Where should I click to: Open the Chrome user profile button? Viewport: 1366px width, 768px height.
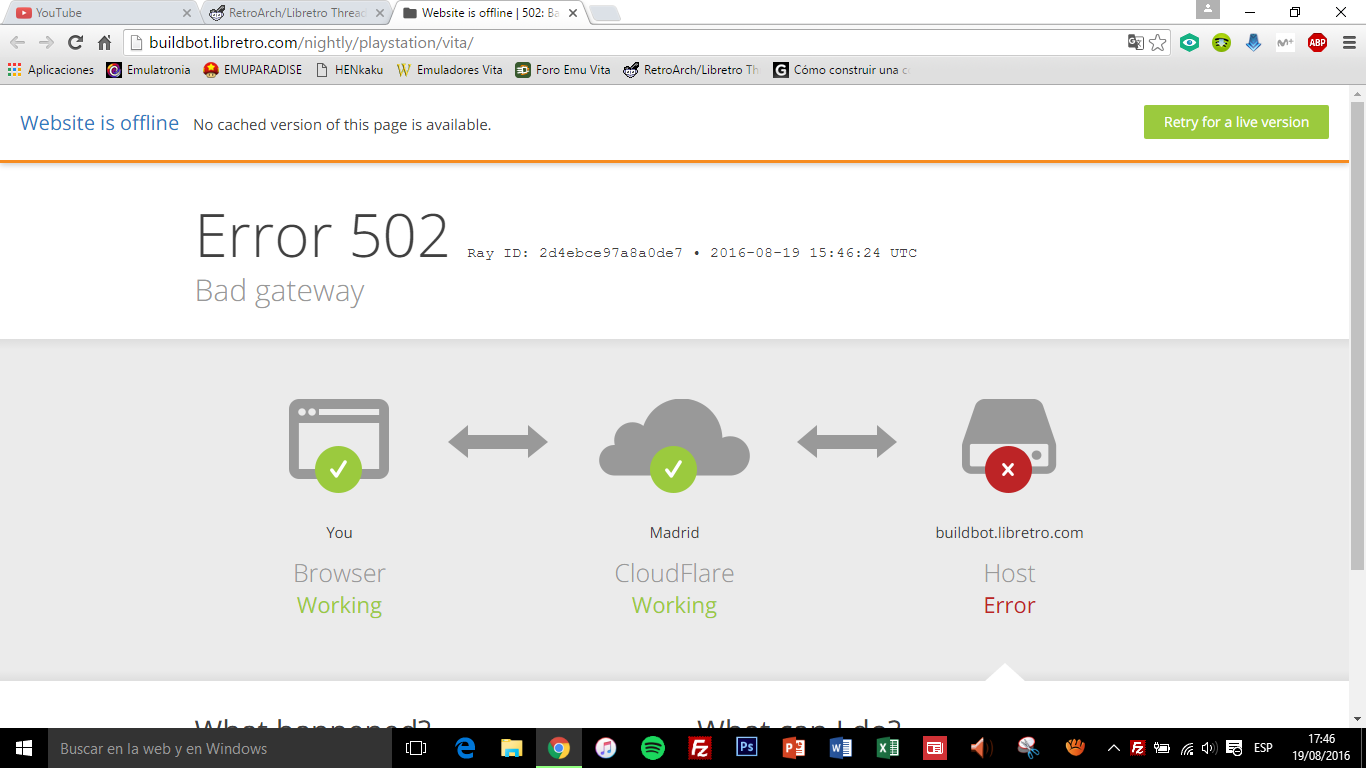click(1208, 10)
